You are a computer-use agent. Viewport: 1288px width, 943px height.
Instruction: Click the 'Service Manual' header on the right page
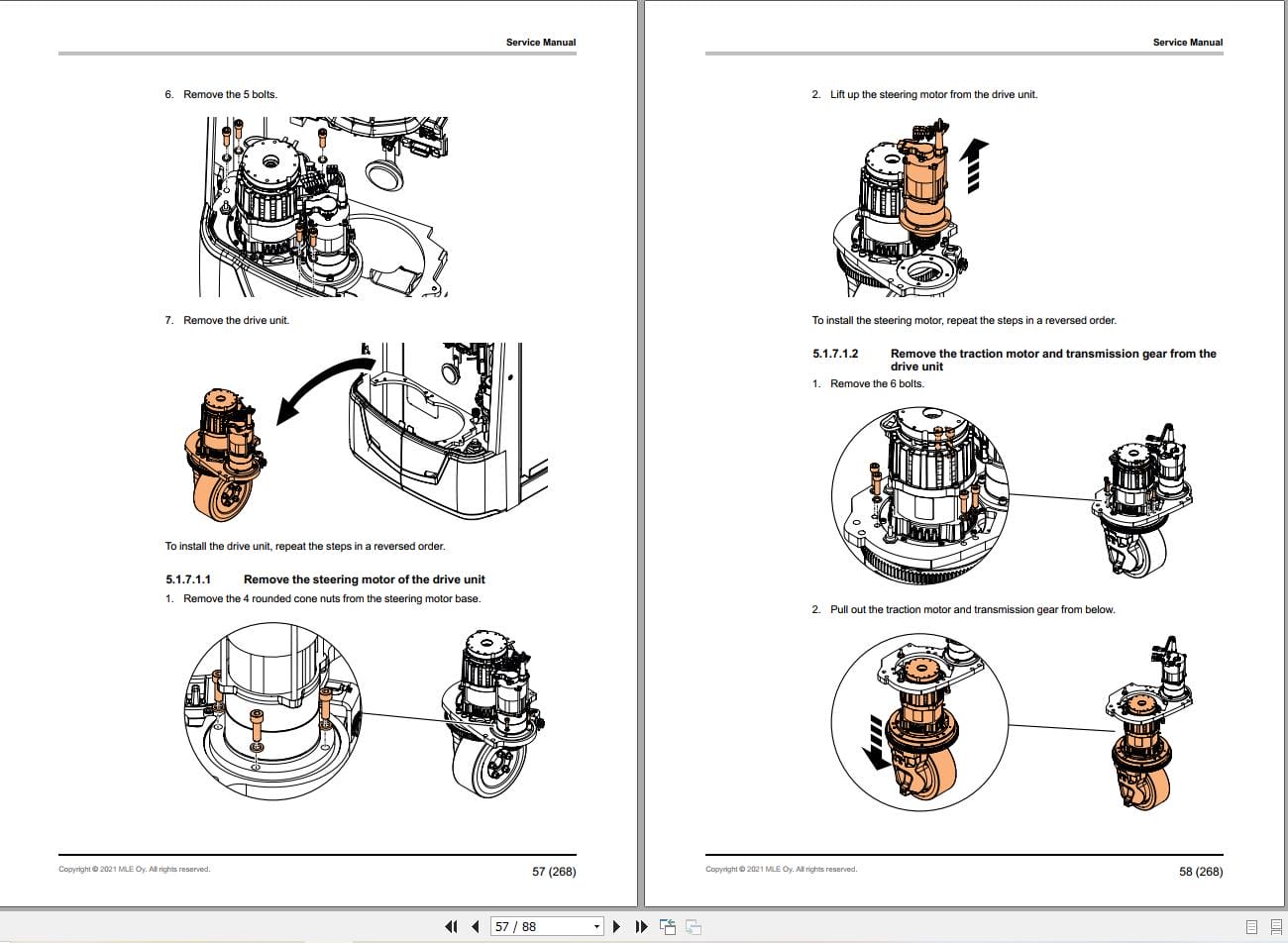coord(1188,43)
